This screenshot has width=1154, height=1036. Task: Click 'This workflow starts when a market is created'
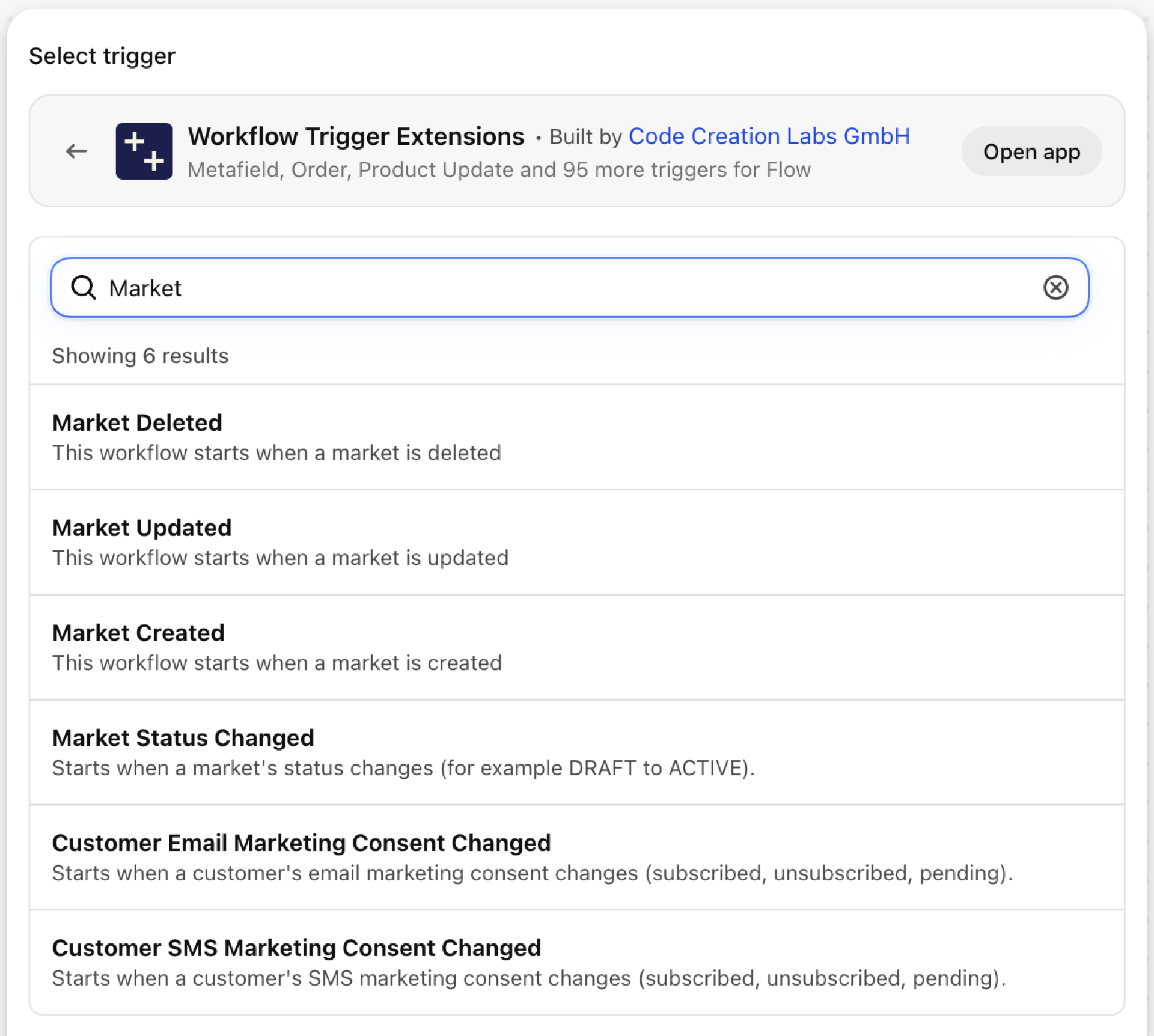coord(277,663)
